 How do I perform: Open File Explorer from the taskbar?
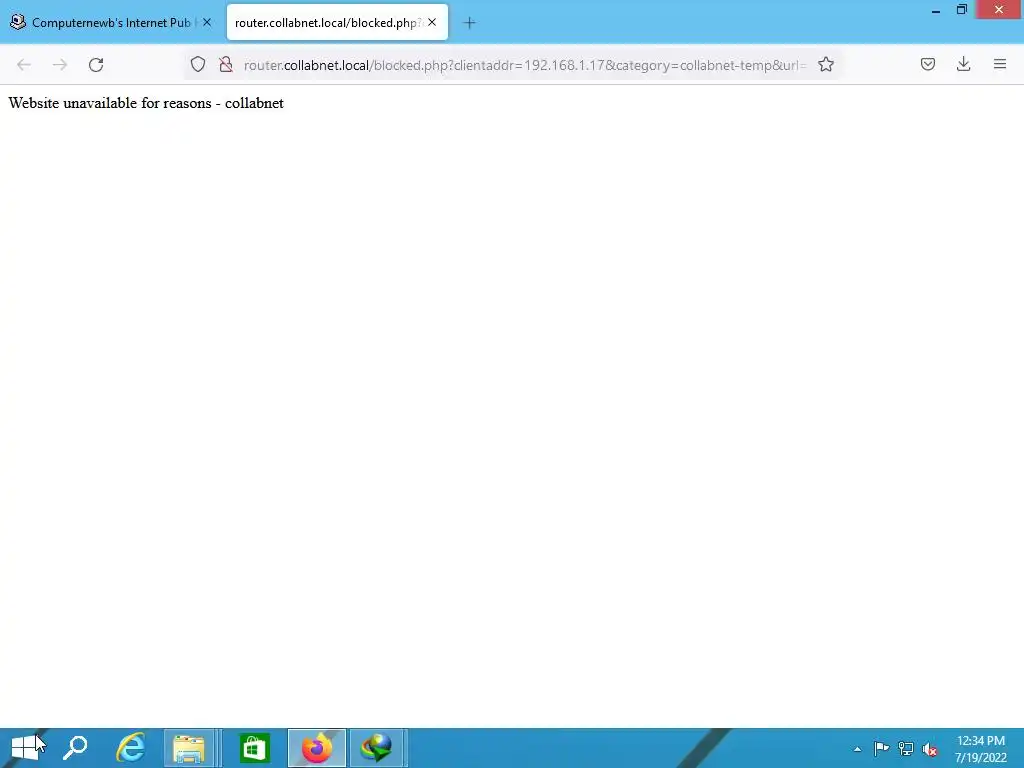click(189, 748)
